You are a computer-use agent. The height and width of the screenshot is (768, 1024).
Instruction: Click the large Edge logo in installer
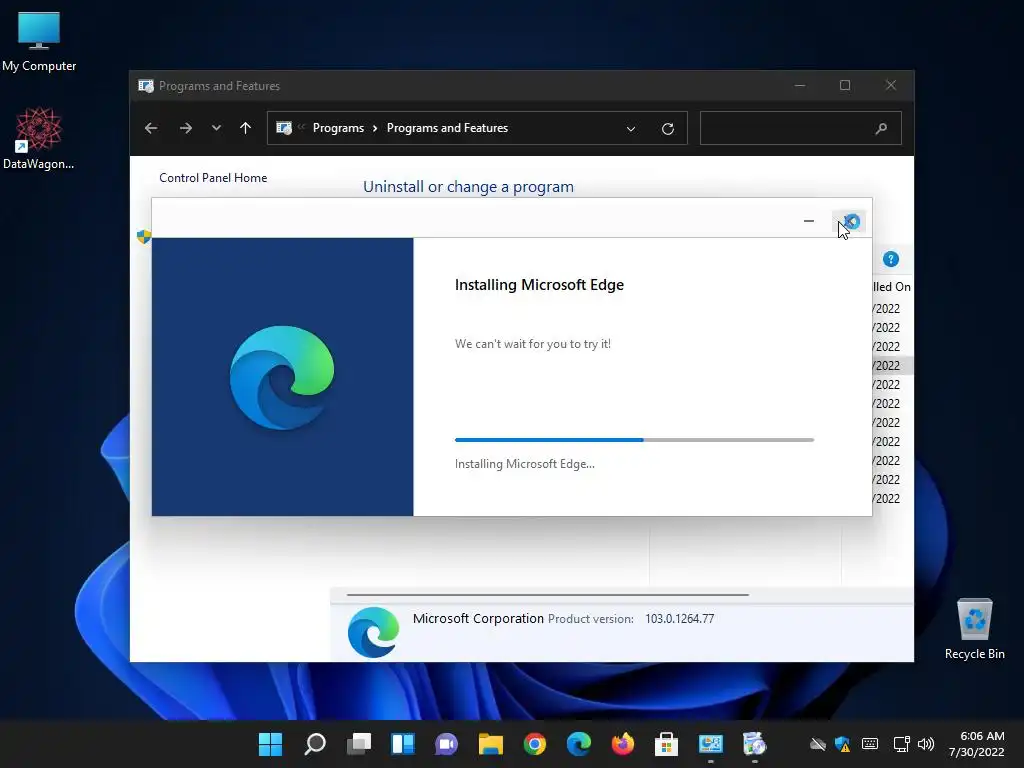point(282,377)
